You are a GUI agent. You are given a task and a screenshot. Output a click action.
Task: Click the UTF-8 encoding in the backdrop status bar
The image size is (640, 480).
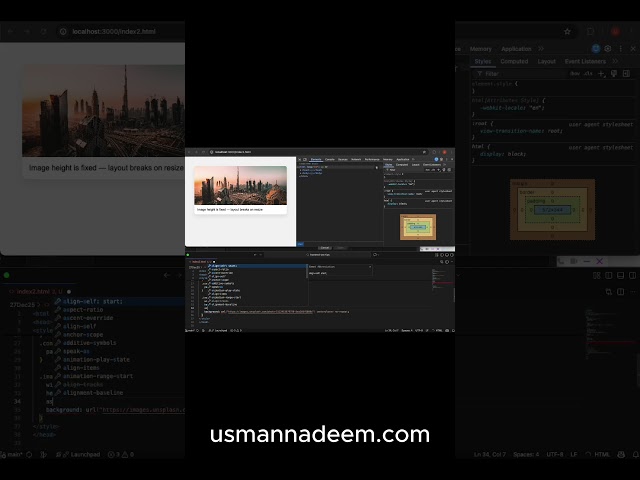[555, 454]
